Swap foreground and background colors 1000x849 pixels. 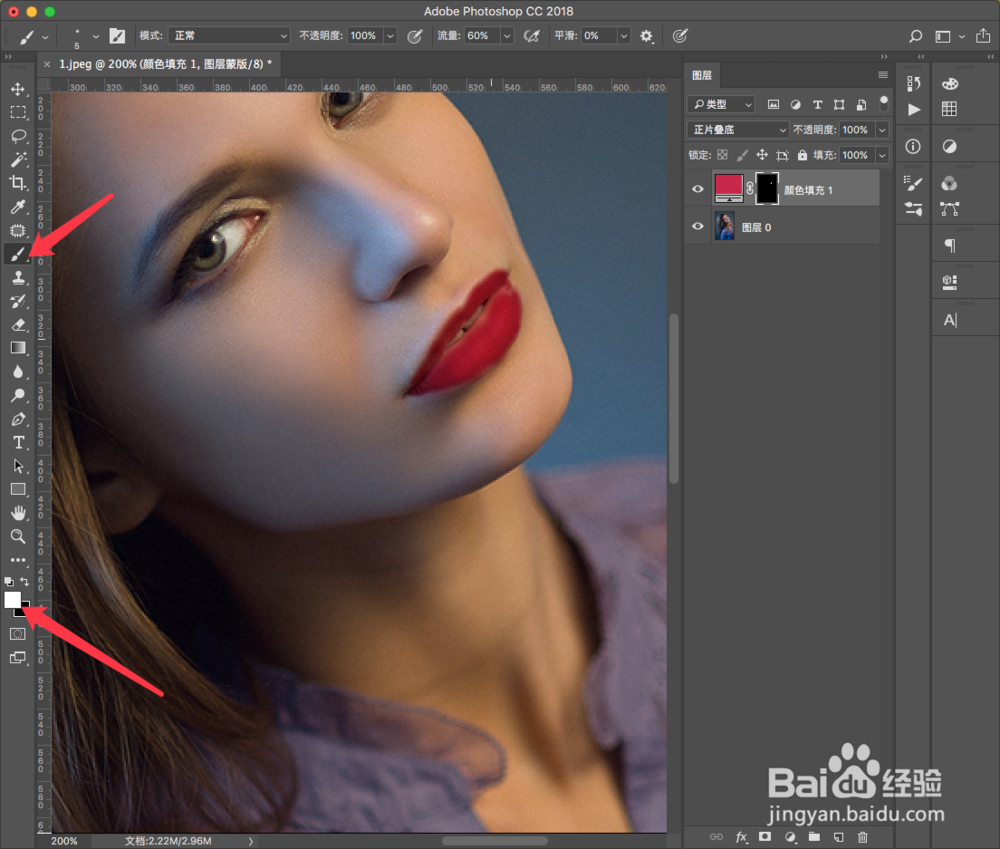[x=24, y=581]
